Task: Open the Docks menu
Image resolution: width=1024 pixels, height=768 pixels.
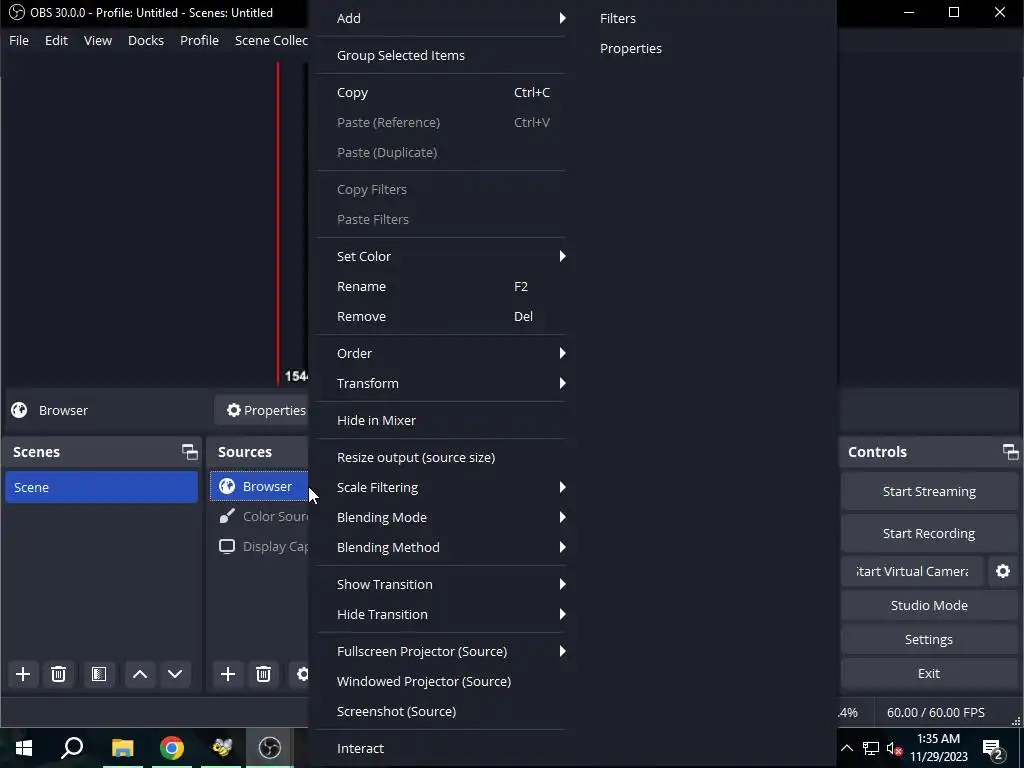Action: click(146, 40)
